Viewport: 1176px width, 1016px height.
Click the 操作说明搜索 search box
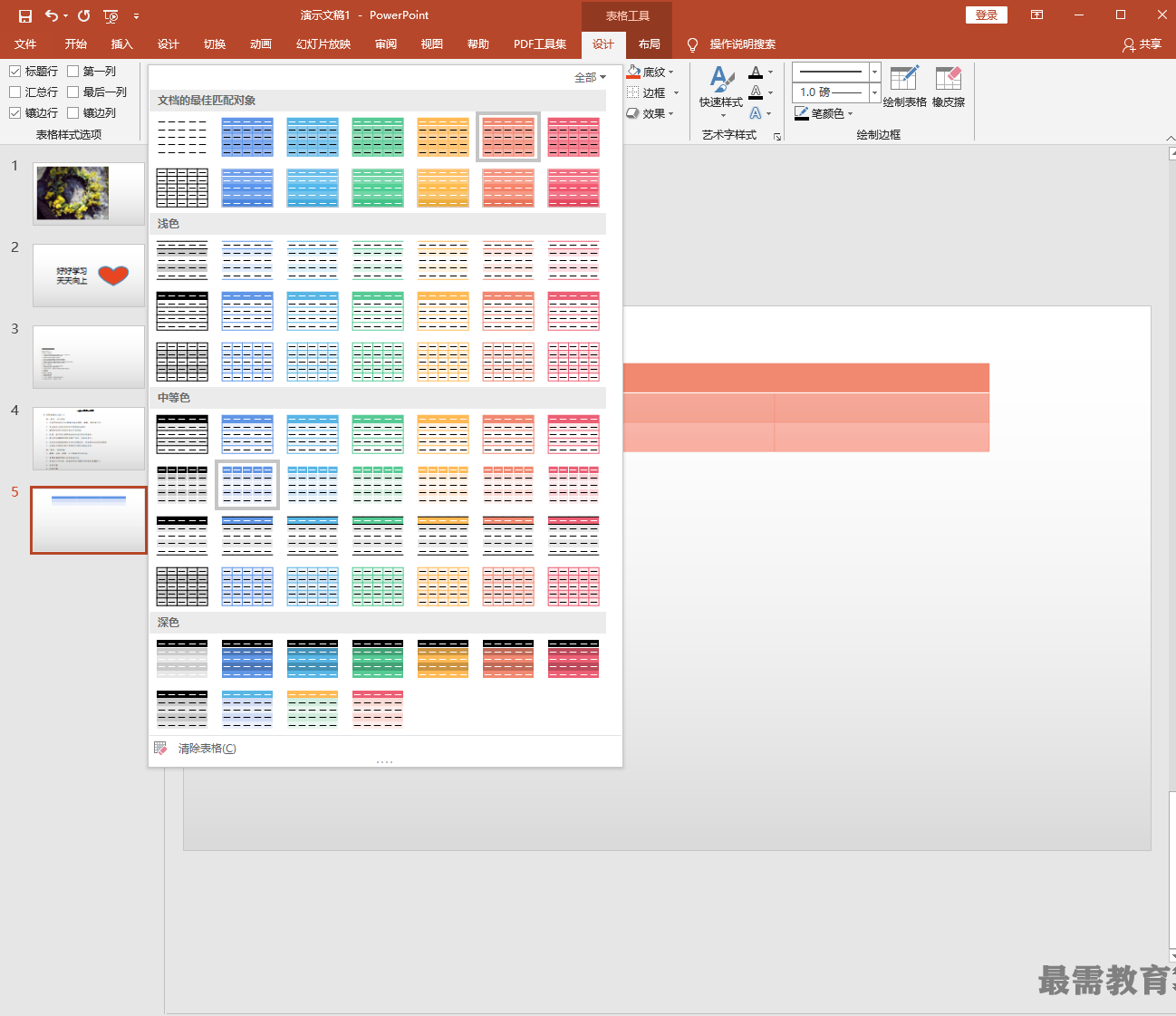(742, 44)
